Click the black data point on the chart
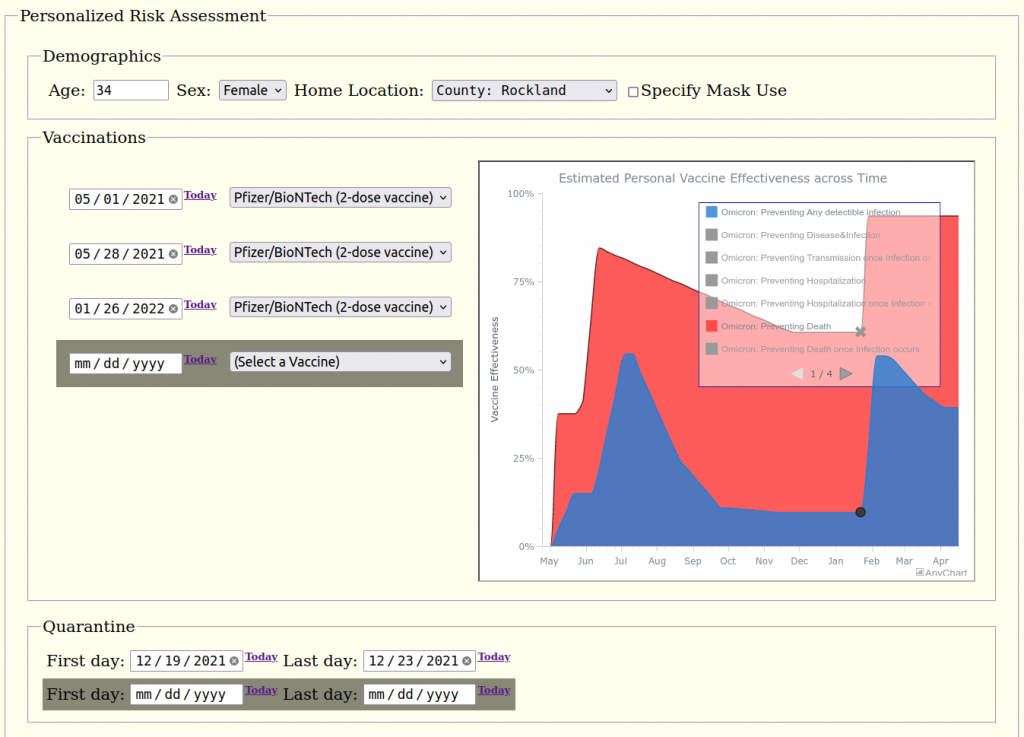 coord(860,512)
